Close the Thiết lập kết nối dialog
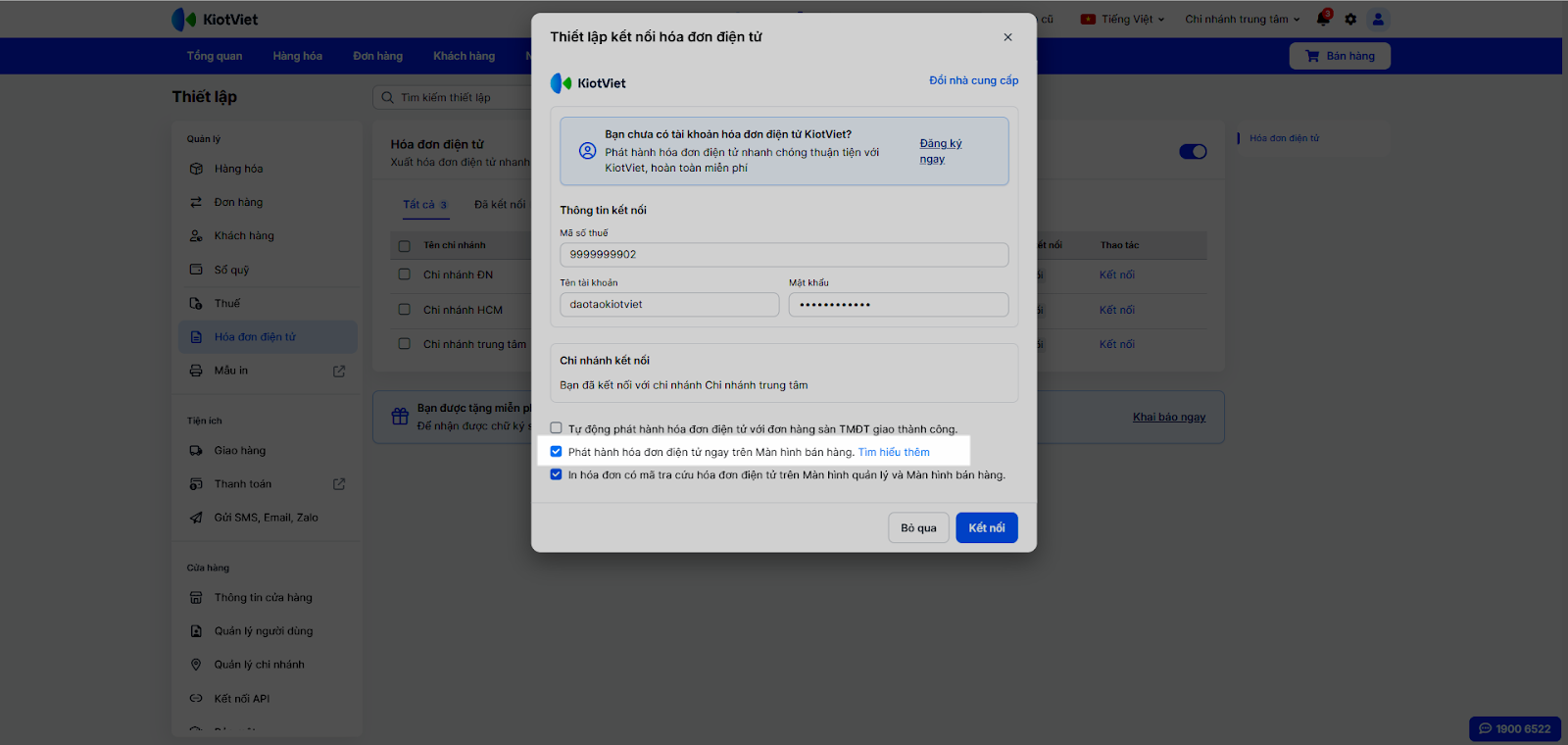This screenshot has width=1568, height=745. (x=1007, y=37)
